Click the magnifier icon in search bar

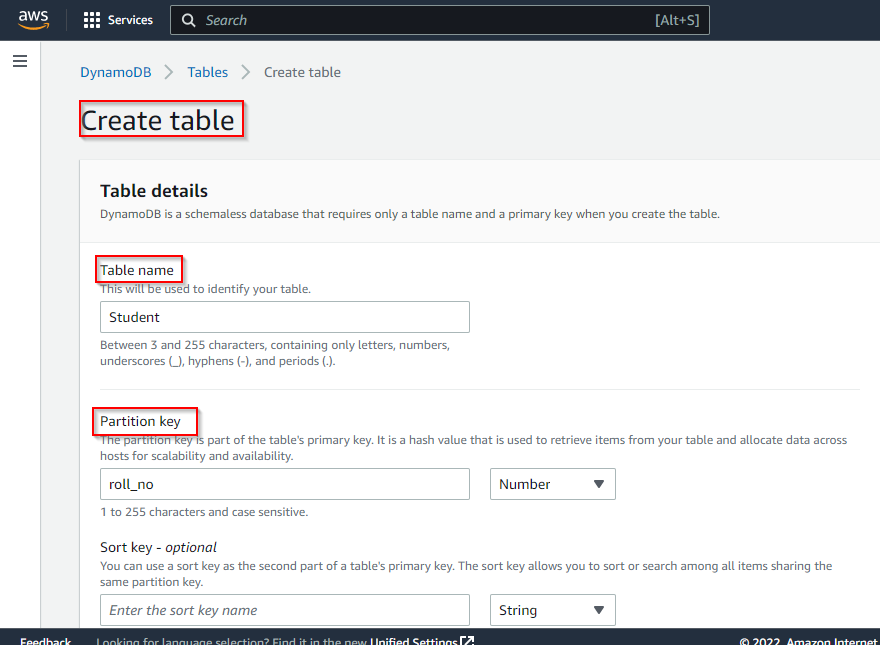click(189, 20)
